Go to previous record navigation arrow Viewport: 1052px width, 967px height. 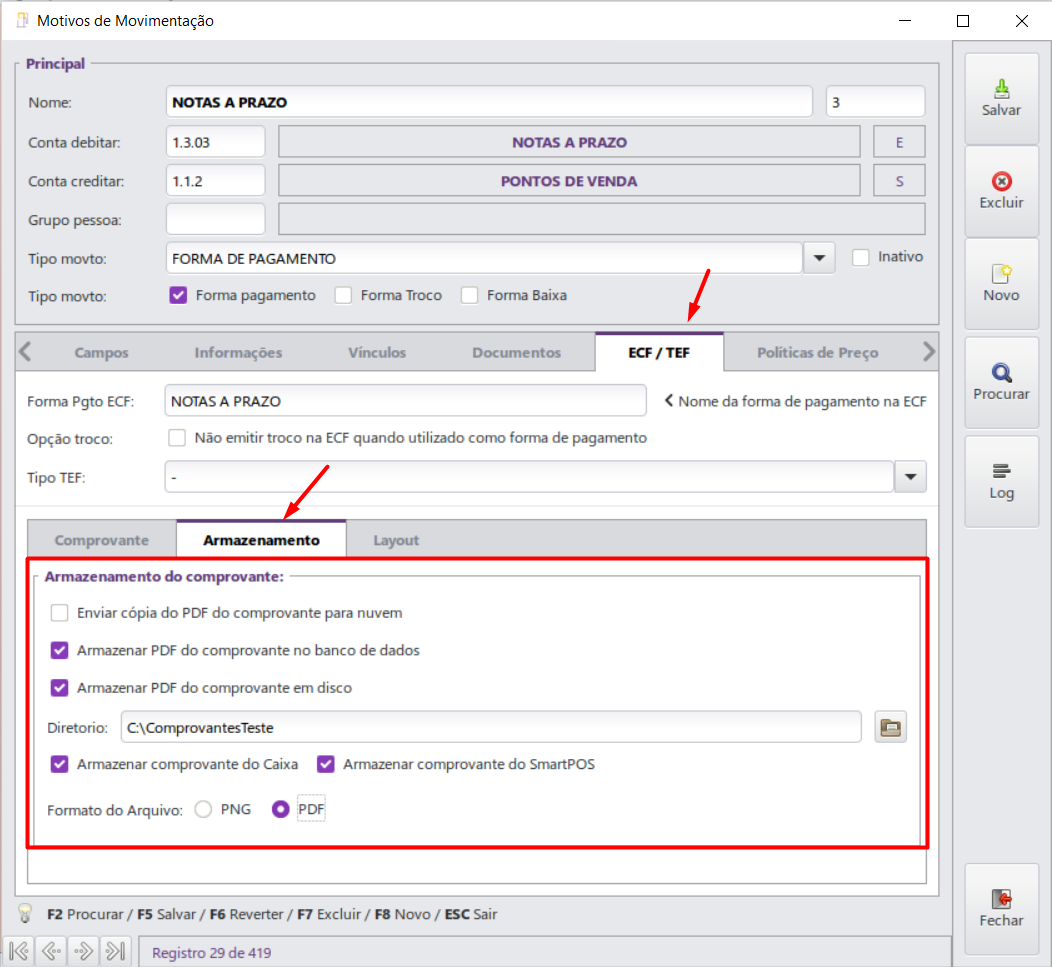(x=52, y=951)
